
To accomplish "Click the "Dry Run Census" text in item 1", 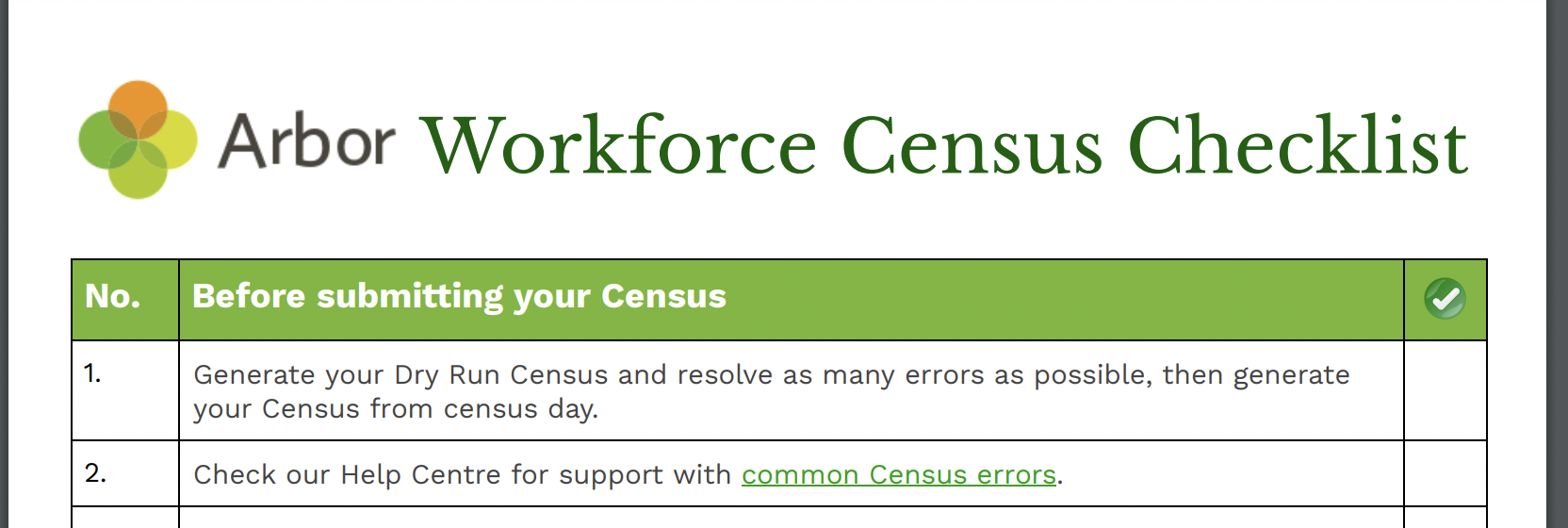I will tap(501, 375).
